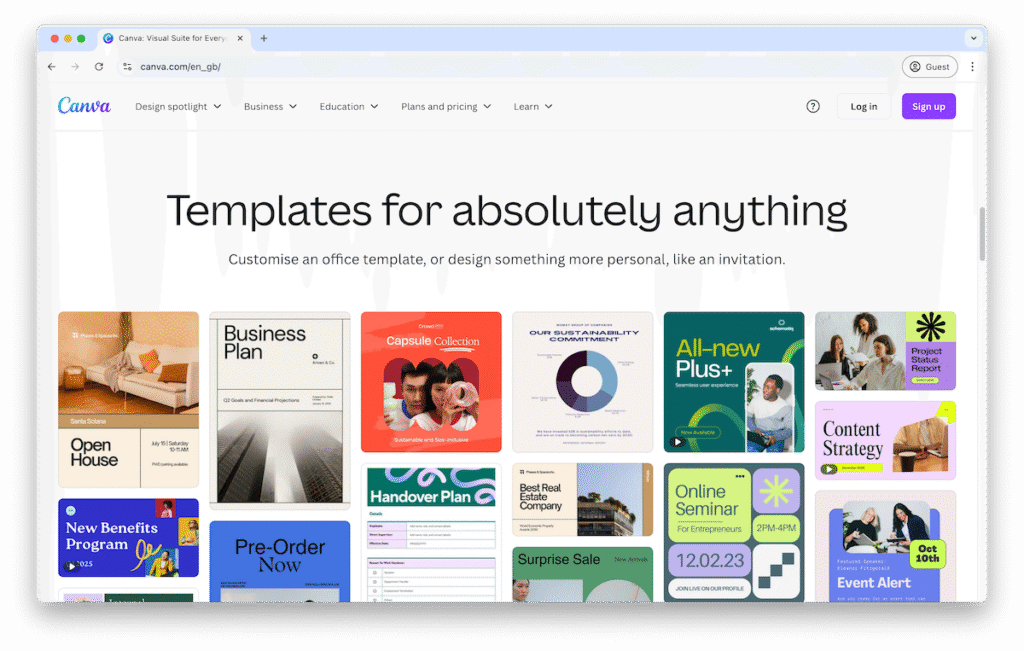Expand the Design spotlight menu

(x=178, y=106)
